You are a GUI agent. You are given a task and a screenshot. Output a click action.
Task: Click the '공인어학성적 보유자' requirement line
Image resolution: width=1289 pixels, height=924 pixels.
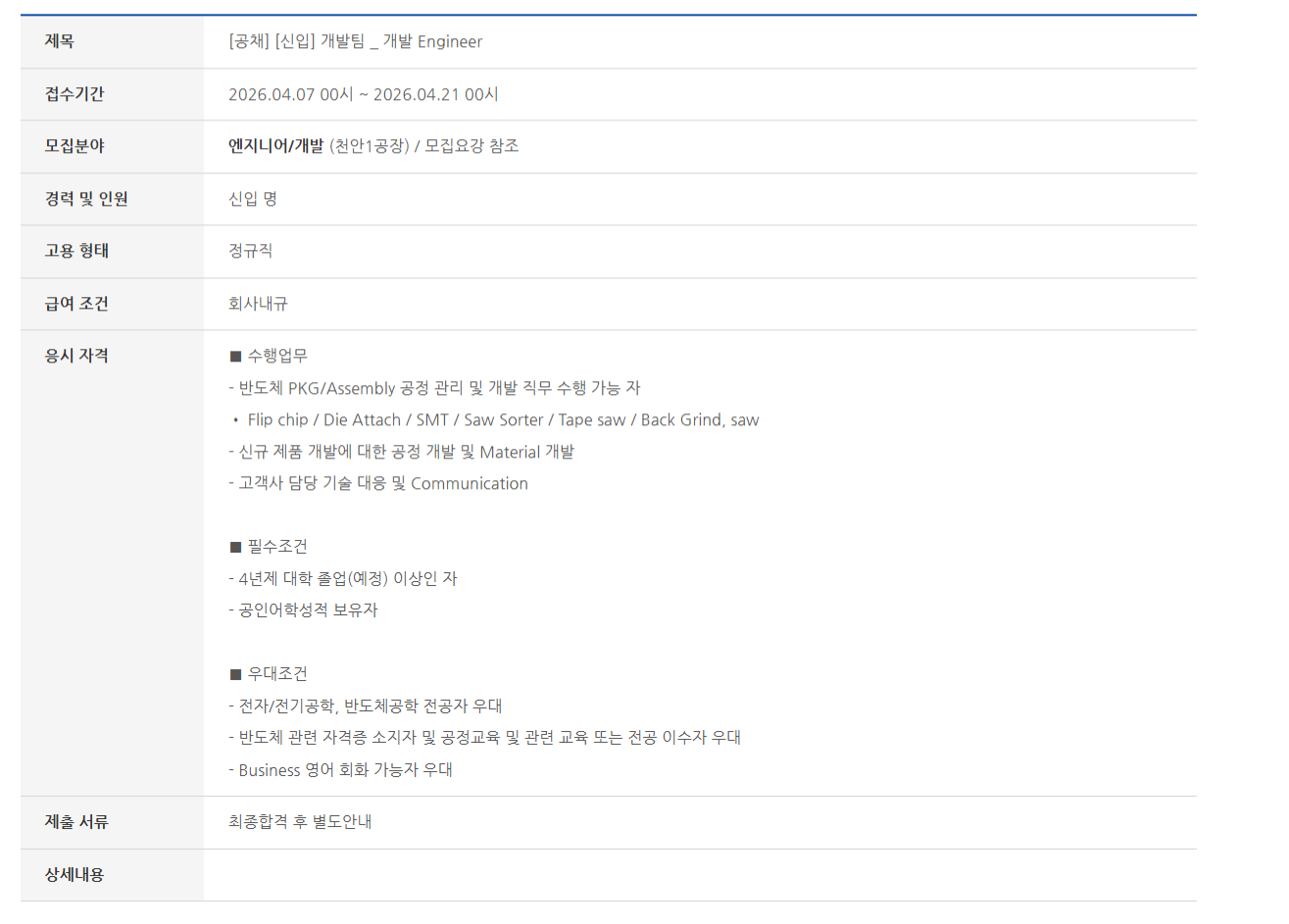304,609
